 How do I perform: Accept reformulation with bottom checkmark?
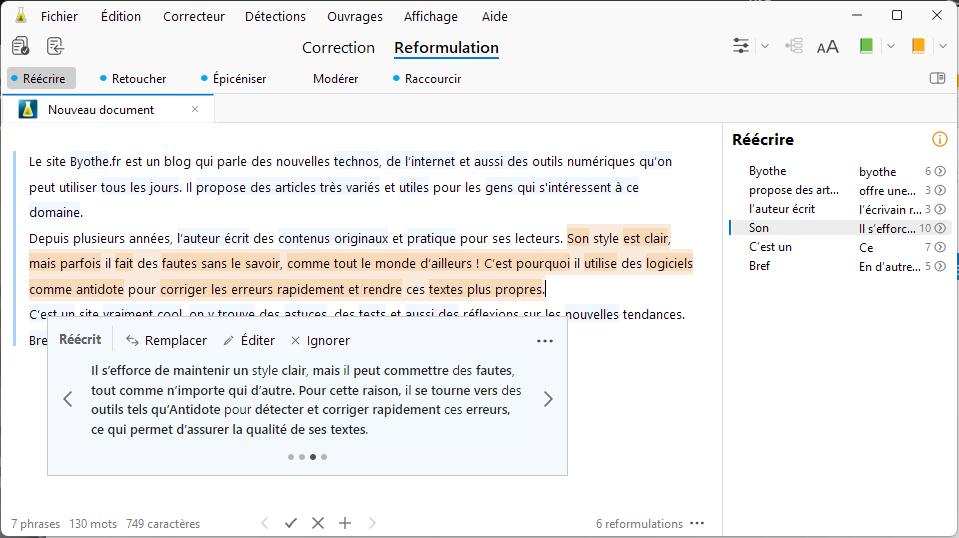click(x=291, y=523)
